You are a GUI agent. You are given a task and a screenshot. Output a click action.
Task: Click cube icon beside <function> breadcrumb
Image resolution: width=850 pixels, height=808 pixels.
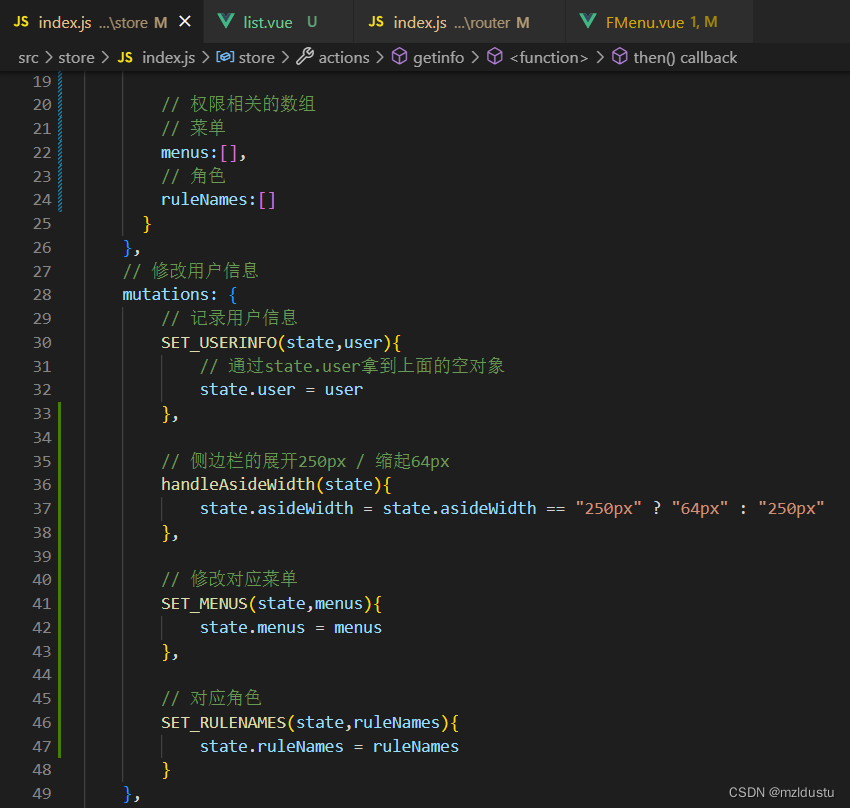(495, 56)
